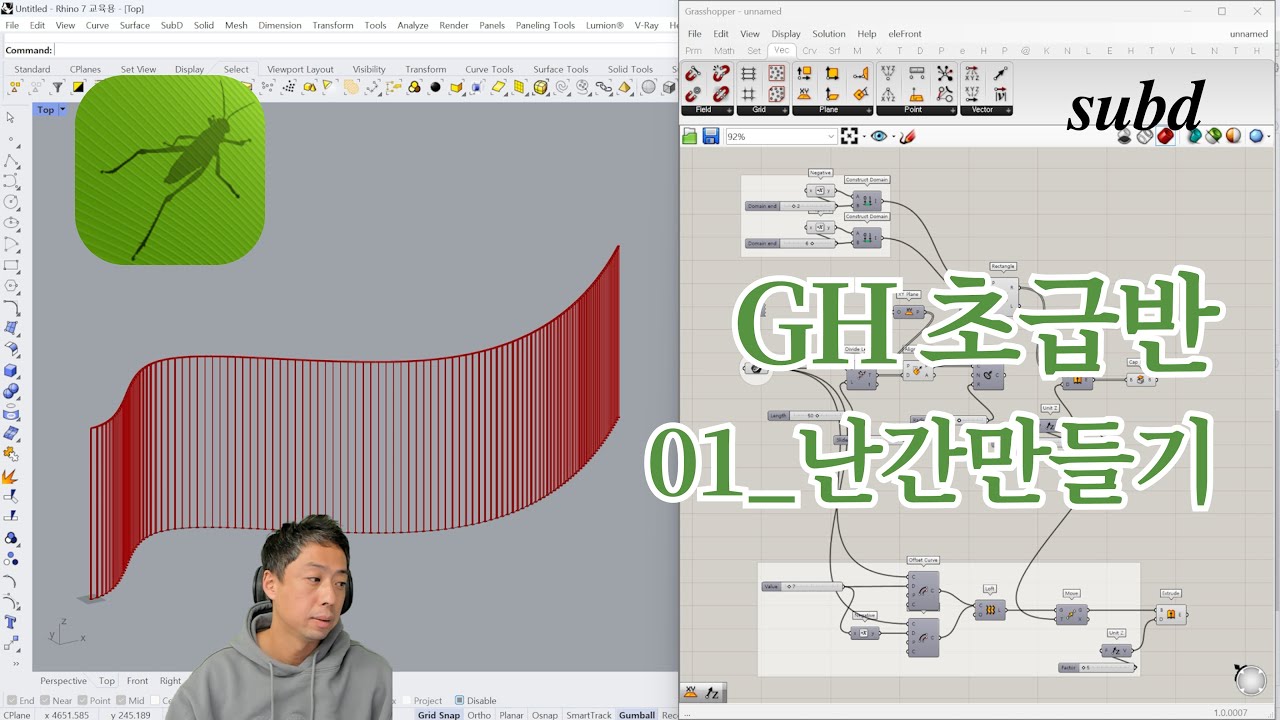The width and height of the screenshot is (1280, 720).
Task: Click the Vector 2Pt component icon
Action: (x=1000, y=74)
